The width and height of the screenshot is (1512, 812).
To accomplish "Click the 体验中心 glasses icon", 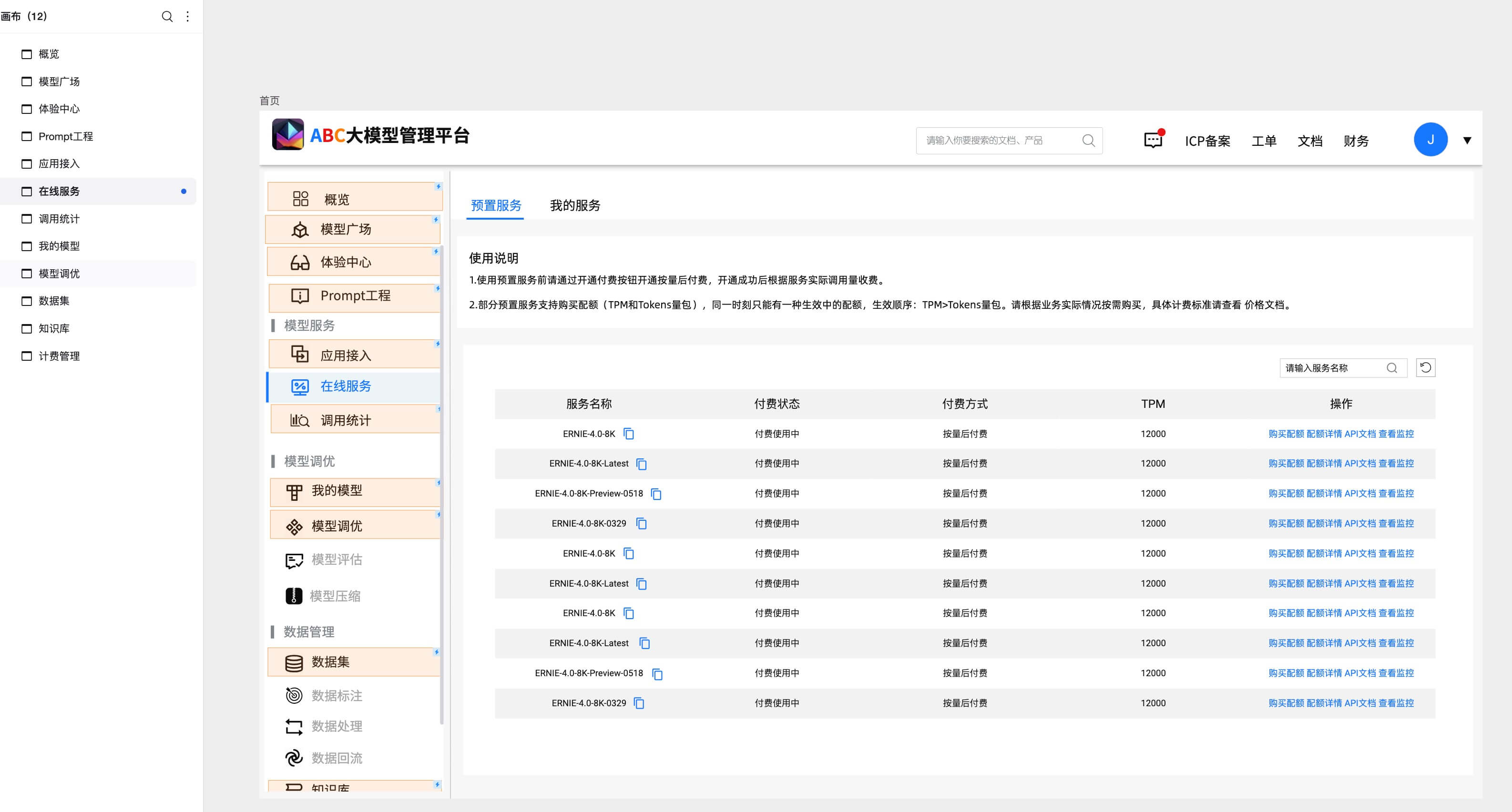I will pos(300,262).
